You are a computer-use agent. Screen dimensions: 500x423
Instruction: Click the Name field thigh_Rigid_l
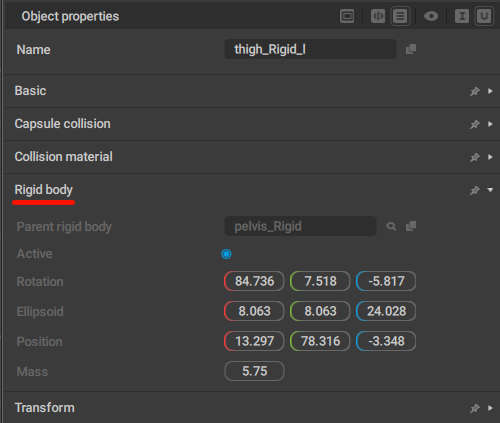[x=310, y=49]
